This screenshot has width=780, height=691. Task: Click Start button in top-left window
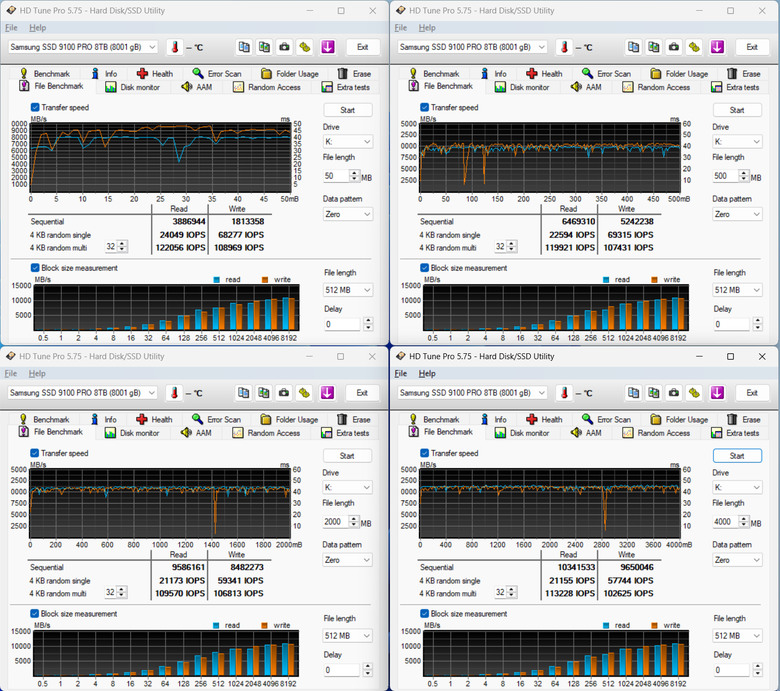(x=347, y=110)
